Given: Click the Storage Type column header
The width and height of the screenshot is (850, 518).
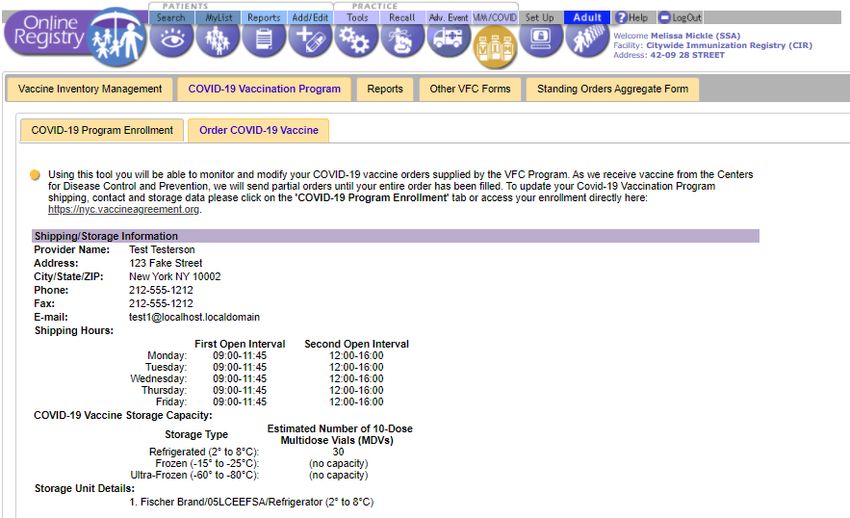Looking at the screenshot, I should point(196,434).
